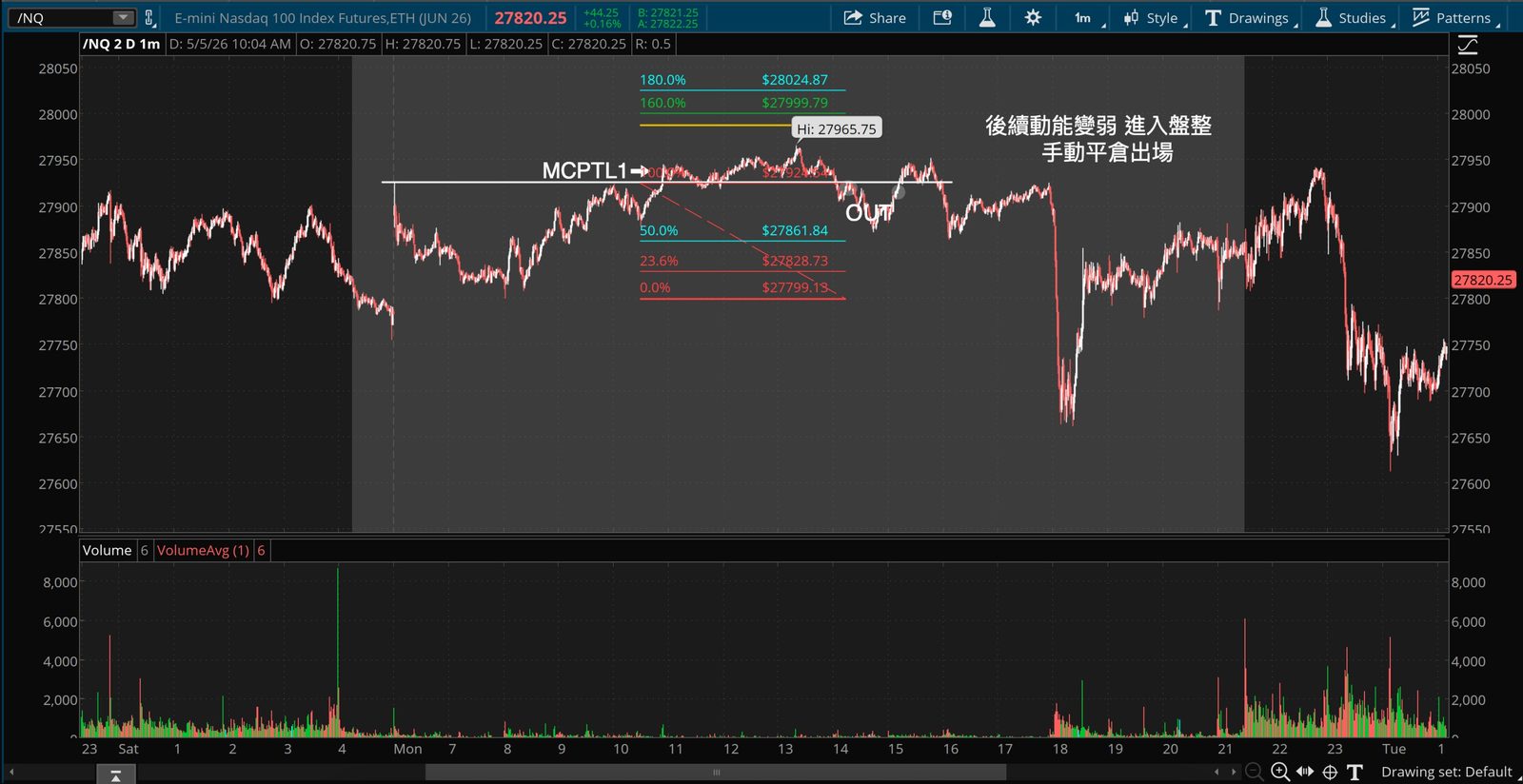Click the zoom in magnifier icon
1523x784 pixels.
point(1280,772)
